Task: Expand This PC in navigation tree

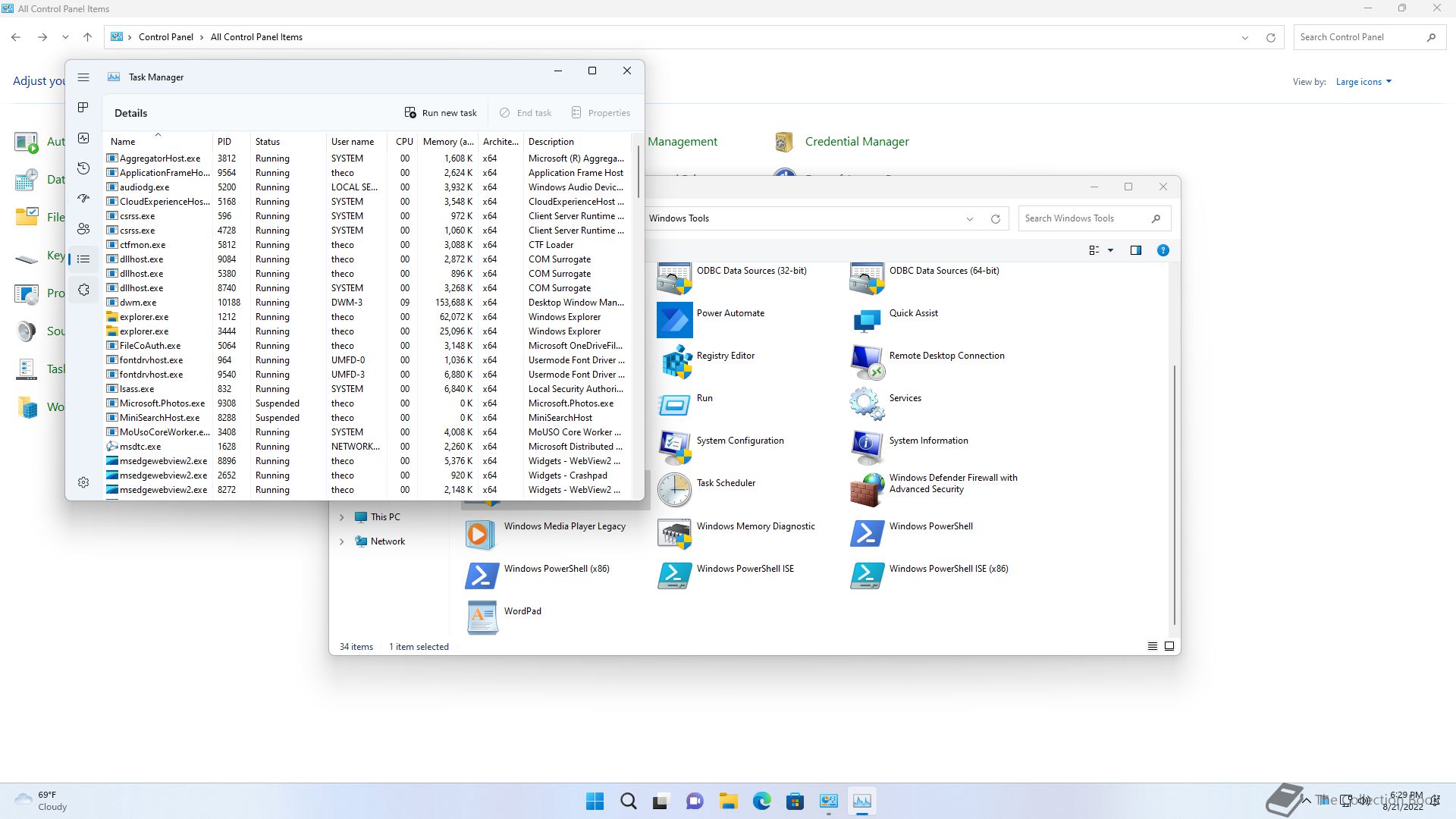Action: (x=341, y=517)
